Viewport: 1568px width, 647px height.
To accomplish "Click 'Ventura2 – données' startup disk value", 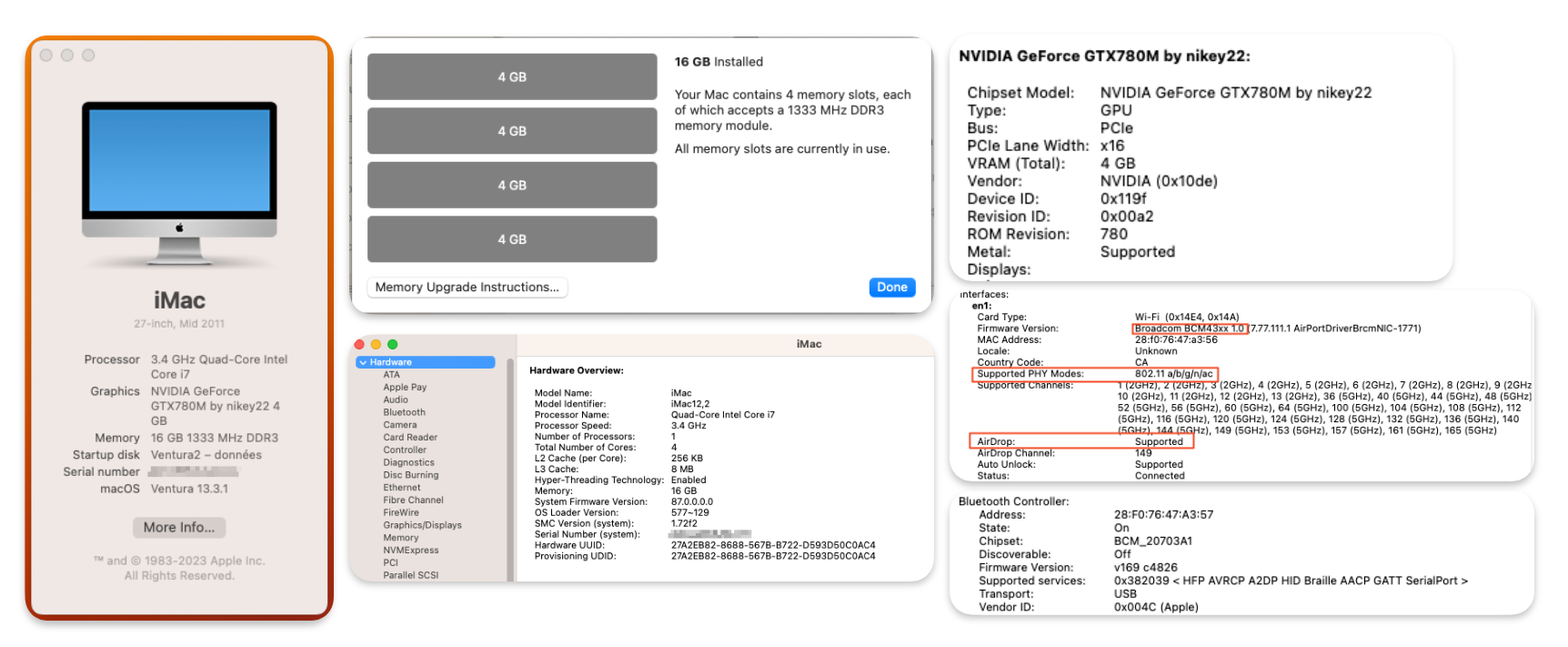I will pos(206,455).
